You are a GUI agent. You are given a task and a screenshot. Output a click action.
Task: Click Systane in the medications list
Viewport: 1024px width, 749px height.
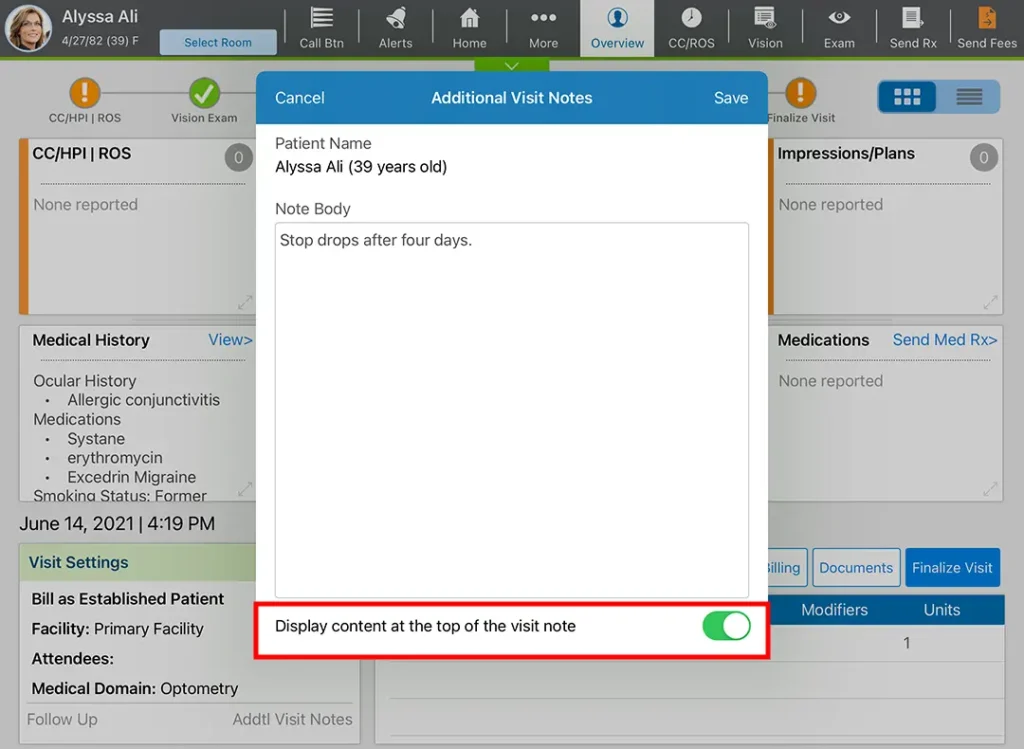[x=96, y=438]
